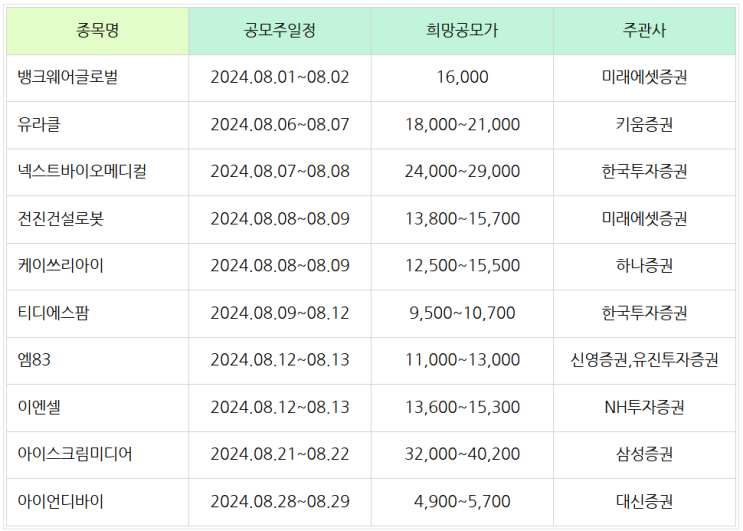Select the 전진건설로봇 stock name
743x531 pixels.
point(61,218)
